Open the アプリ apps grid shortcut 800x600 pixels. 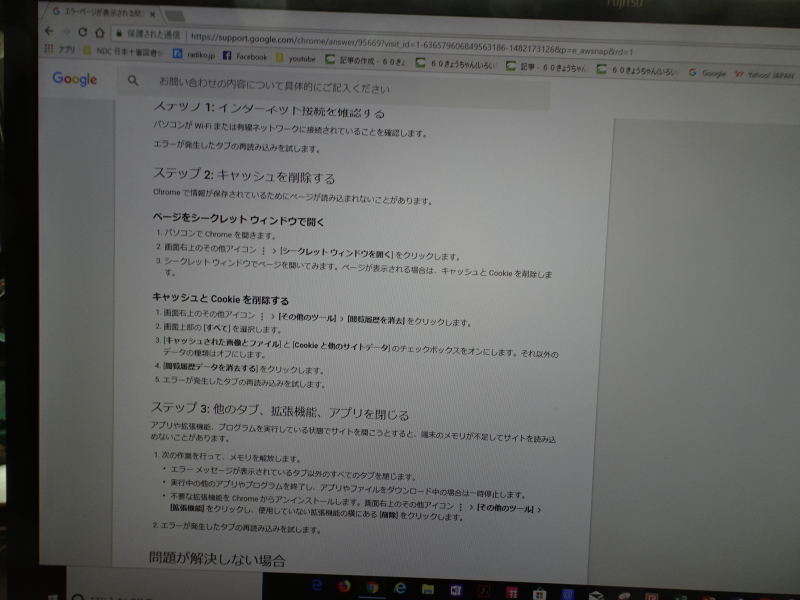click(60, 49)
